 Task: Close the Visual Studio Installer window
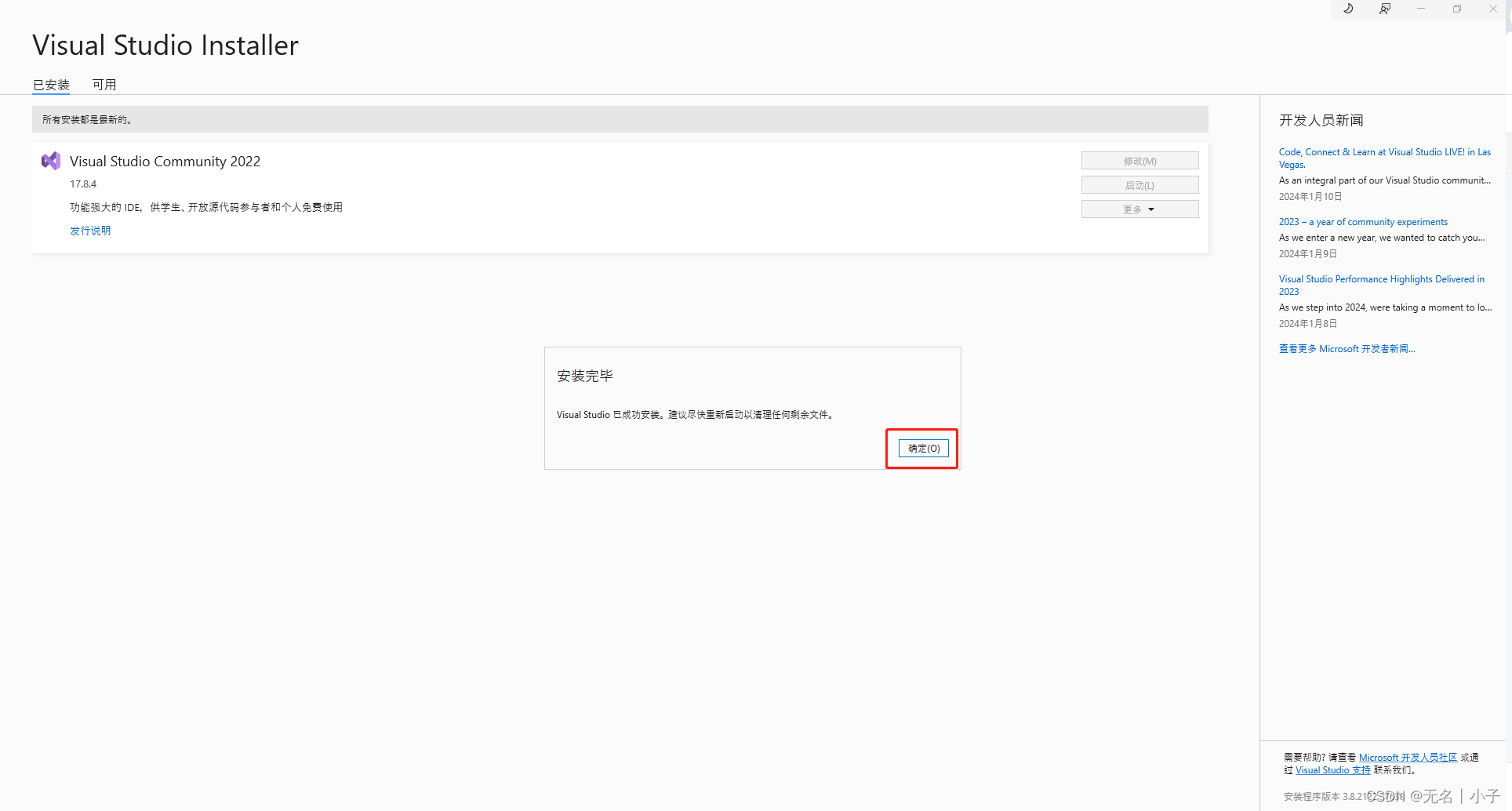click(1493, 9)
